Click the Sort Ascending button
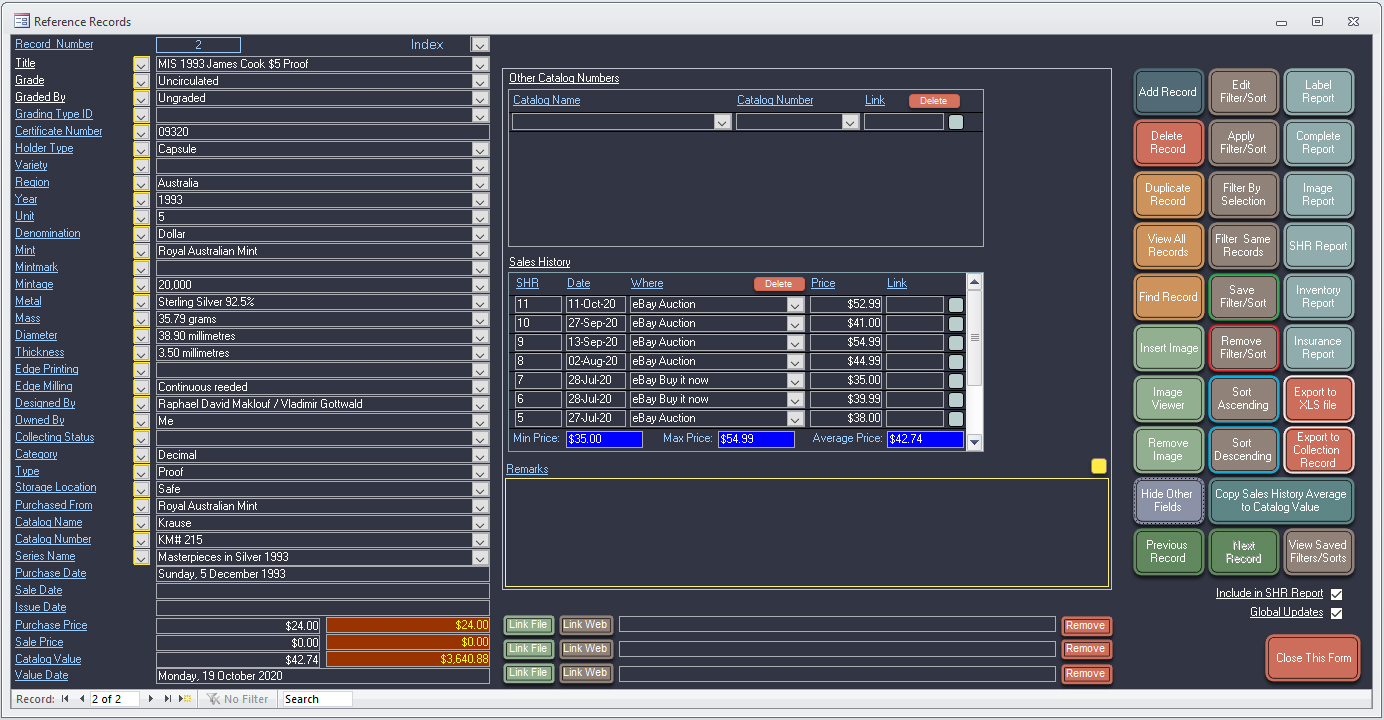Image resolution: width=1384 pixels, height=720 pixels. (1243, 398)
